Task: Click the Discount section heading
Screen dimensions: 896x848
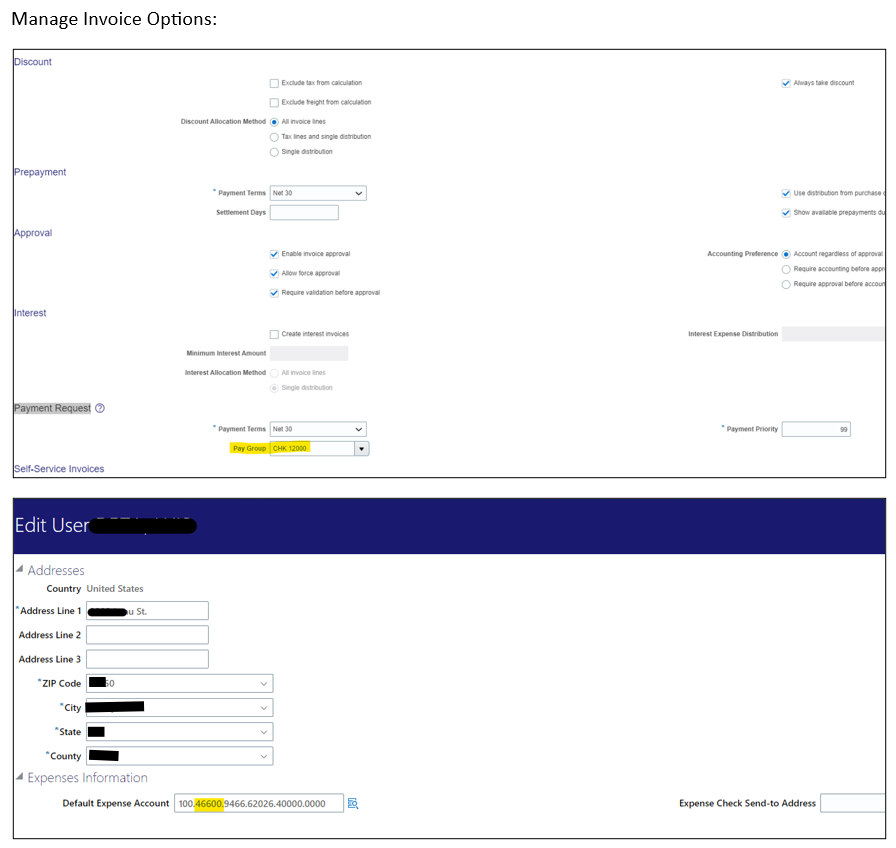Action: [x=32, y=61]
